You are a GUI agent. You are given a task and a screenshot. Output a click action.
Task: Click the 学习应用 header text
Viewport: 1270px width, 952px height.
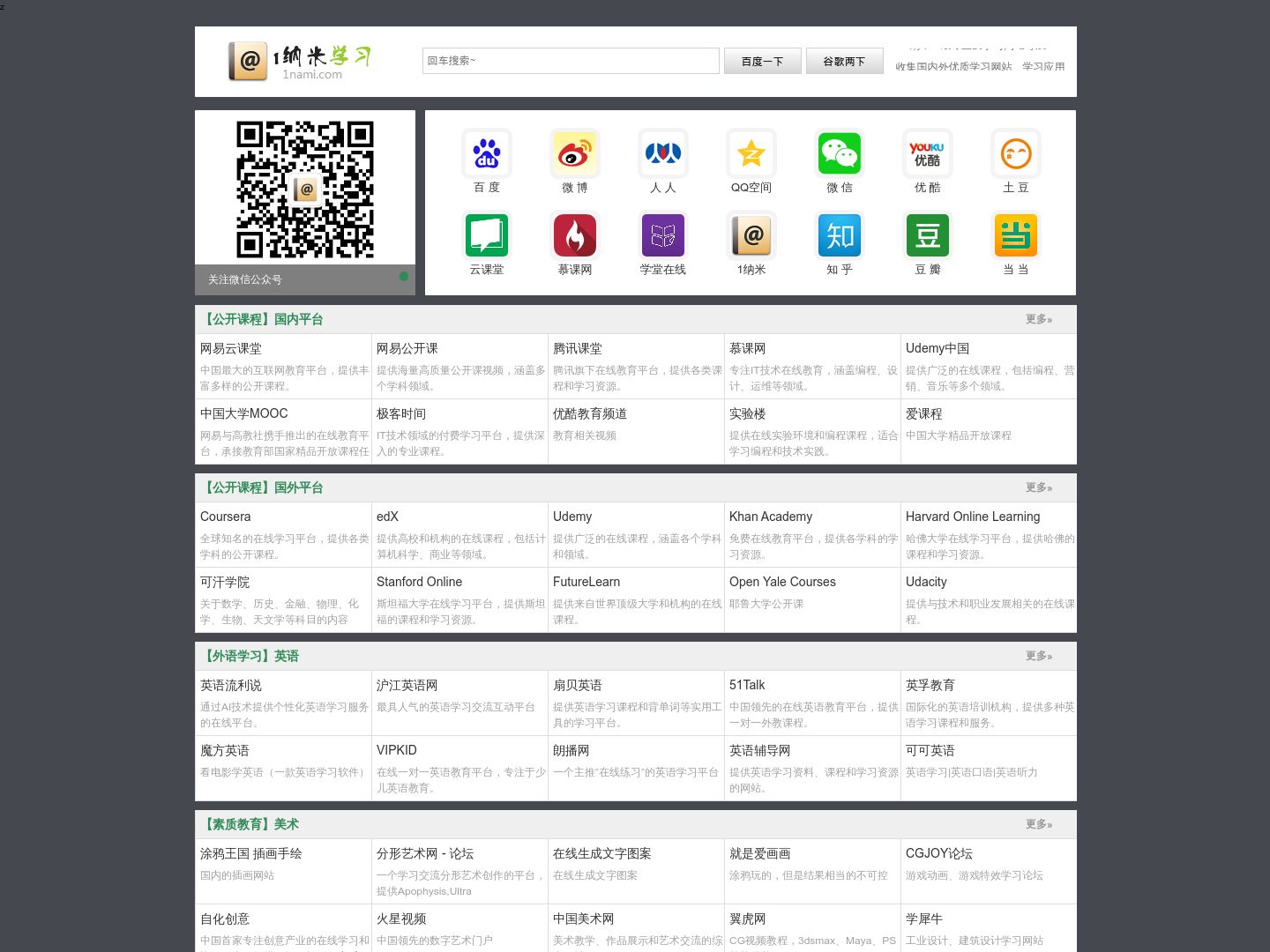pyautogui.click(x=1043, y=66)
